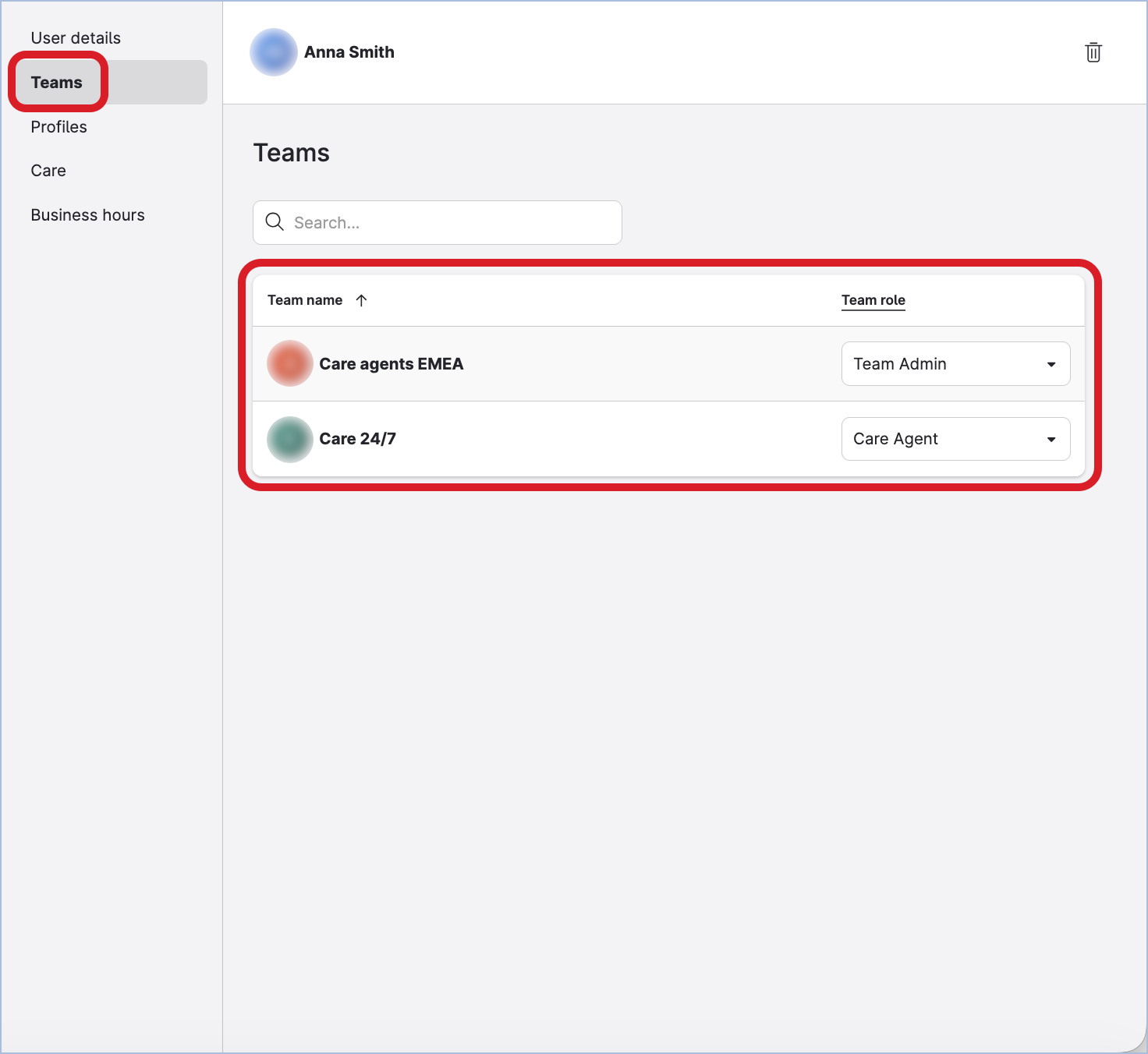Image resolution: width=1148 pixels, height=1054 pixels.
Task: Click the caret arrow in Team Admin selector
Action: click(x=1051, y=364)
